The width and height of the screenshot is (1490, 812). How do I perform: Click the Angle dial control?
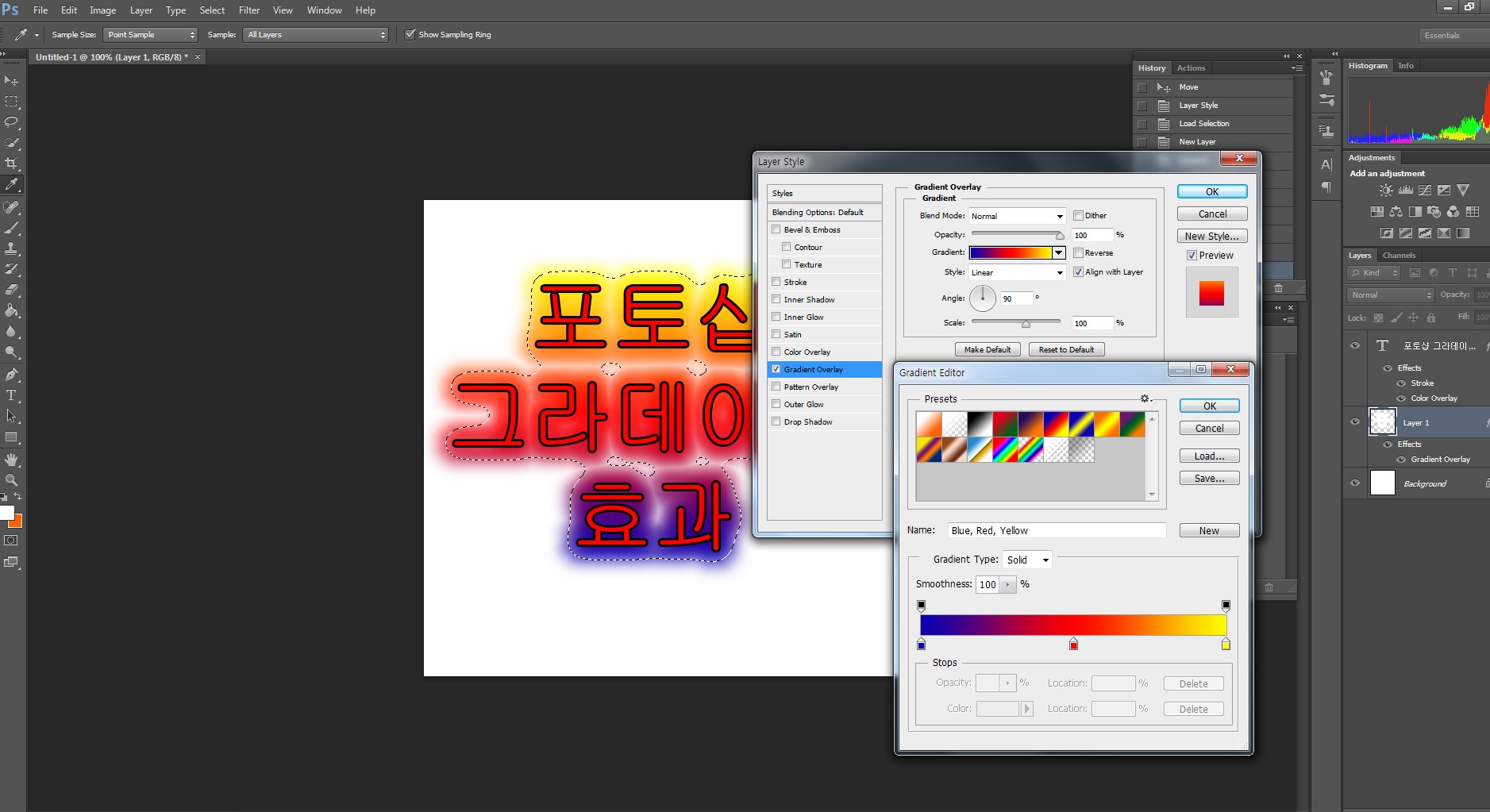pos(983,298)
